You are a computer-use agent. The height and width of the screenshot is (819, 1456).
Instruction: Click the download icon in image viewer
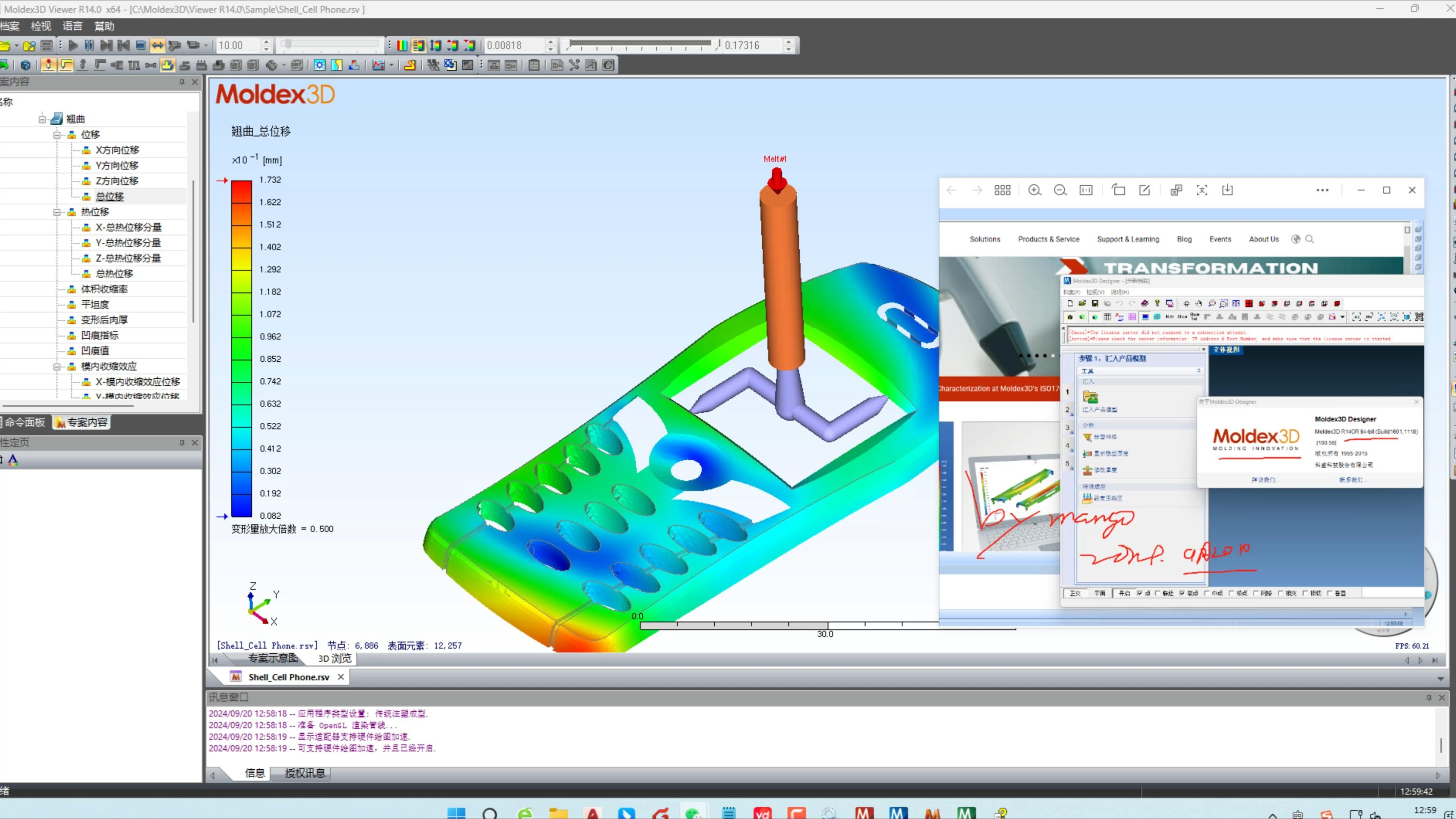1227,190
